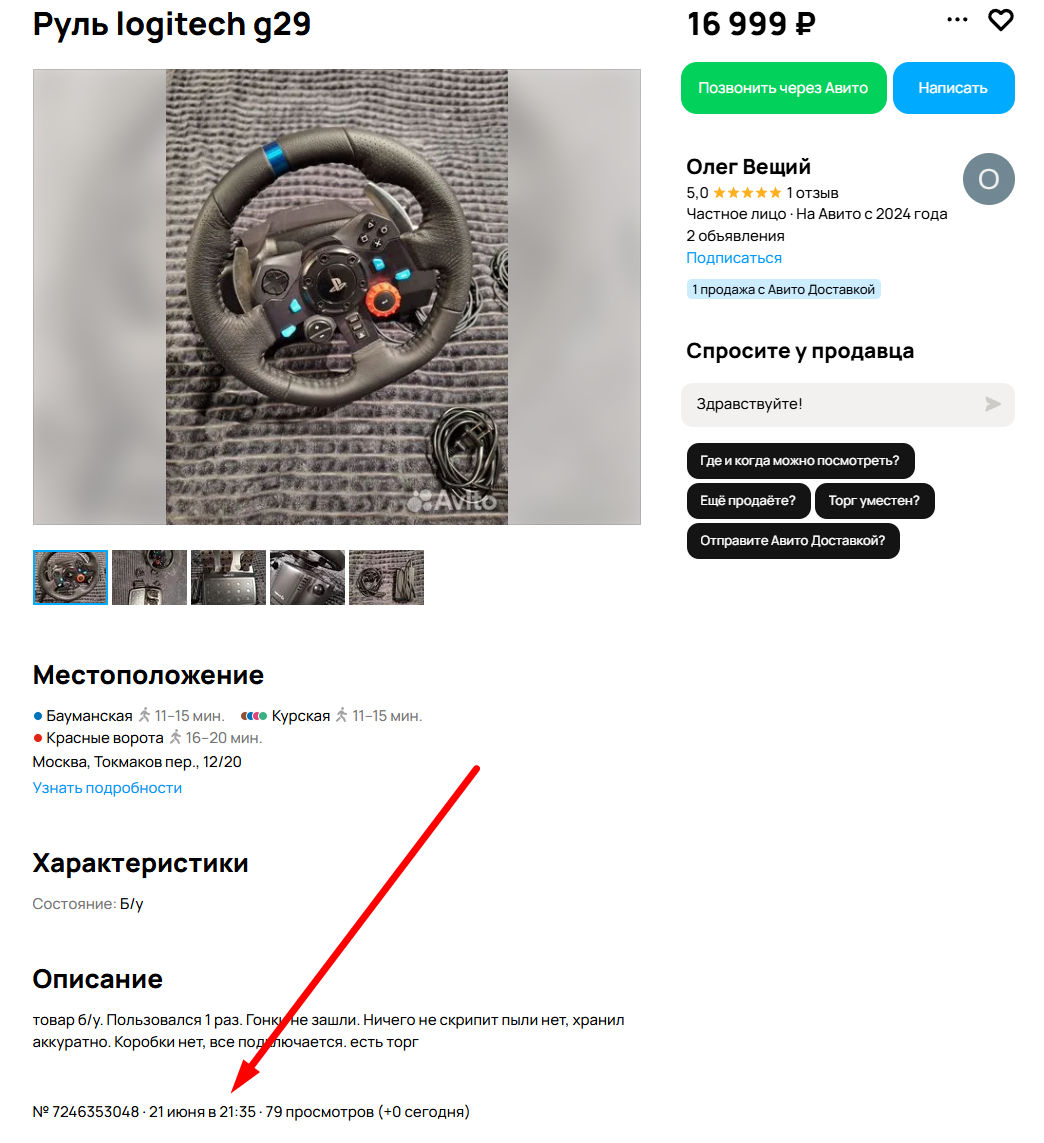Screen dimensions: 1044x1143
Task: Show the second photo thumbnail
Action: [x=149, y=577]
